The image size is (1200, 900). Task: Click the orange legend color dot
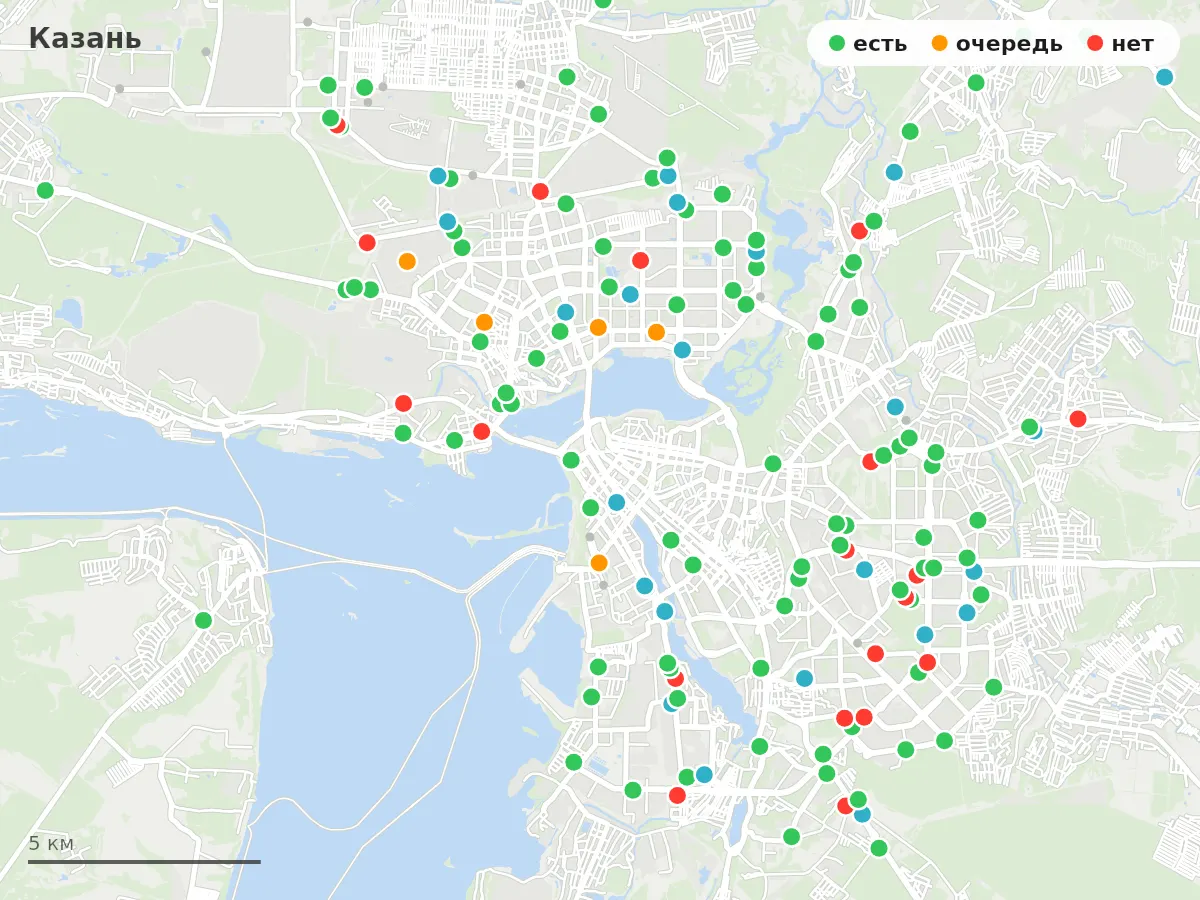point(940,43)
